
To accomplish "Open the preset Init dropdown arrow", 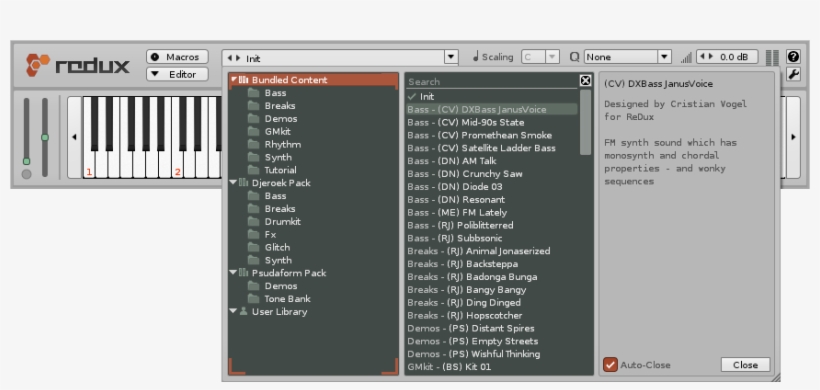I will [x=451, y=58].
